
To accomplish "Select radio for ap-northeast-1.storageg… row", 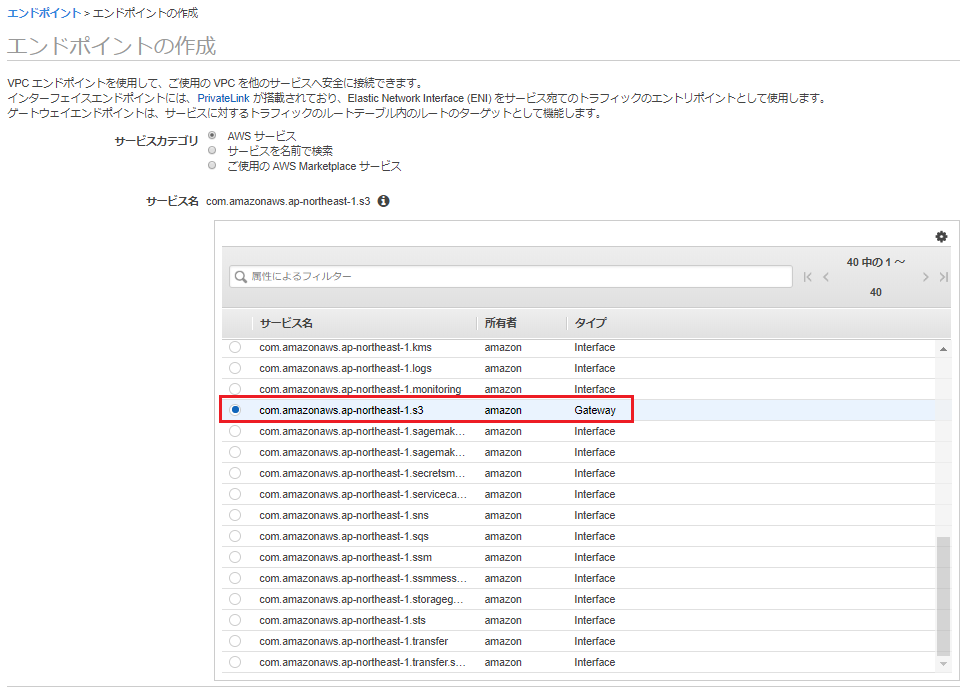I will 235,599.
